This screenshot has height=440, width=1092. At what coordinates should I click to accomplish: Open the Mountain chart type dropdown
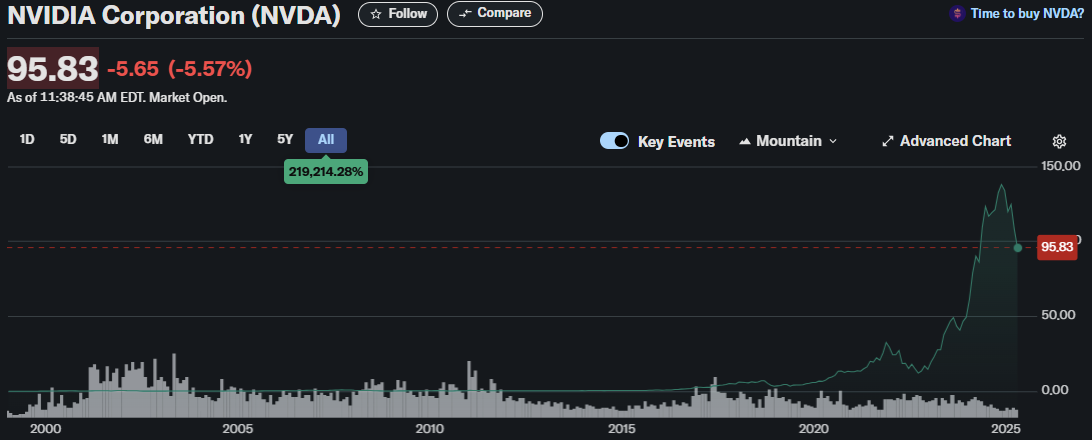tap(788, 141)
